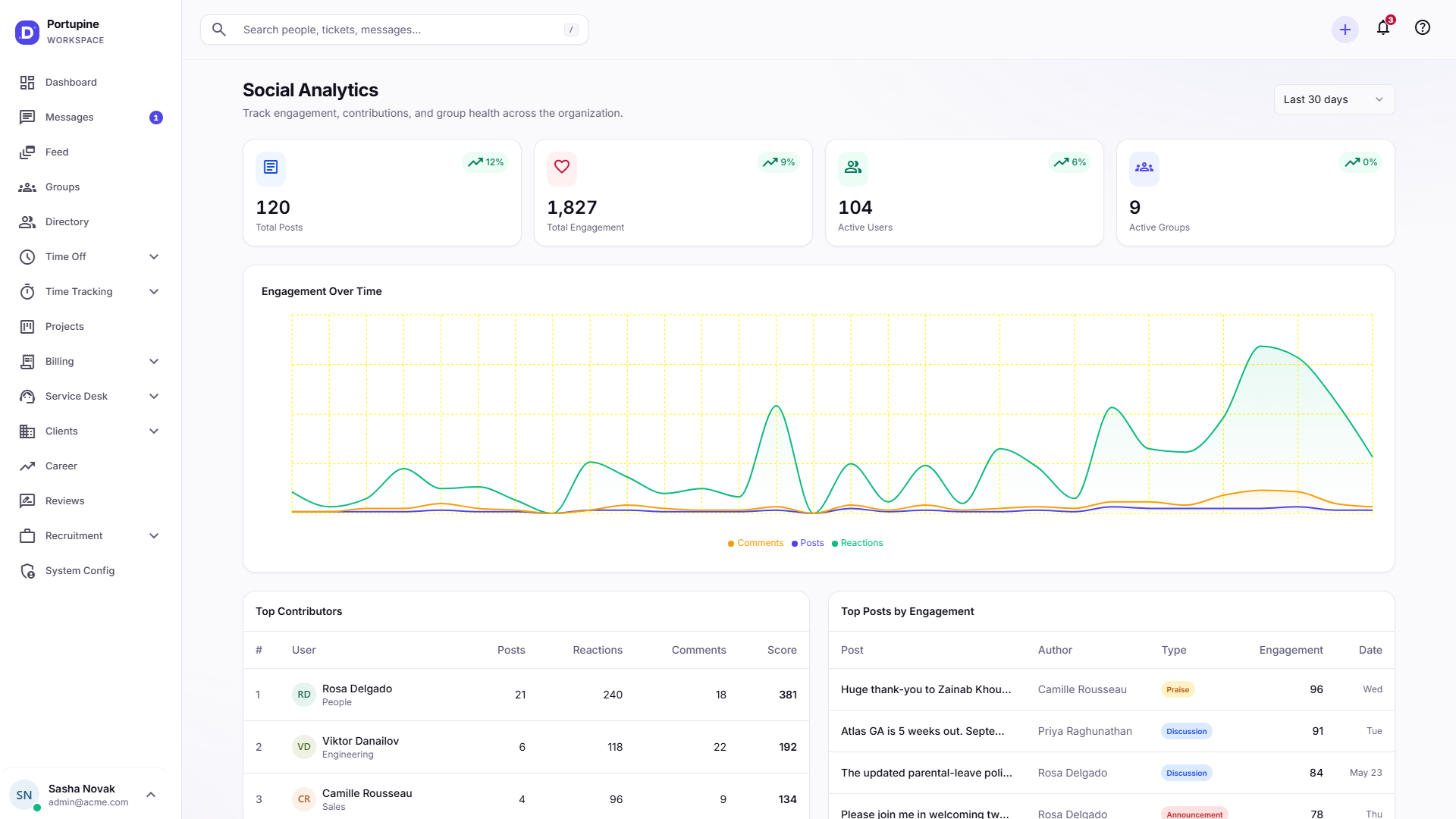This screenshot has height=819, width=1456.
Task: Click the Total Posts document icon
Action: (x=271, y=167)
